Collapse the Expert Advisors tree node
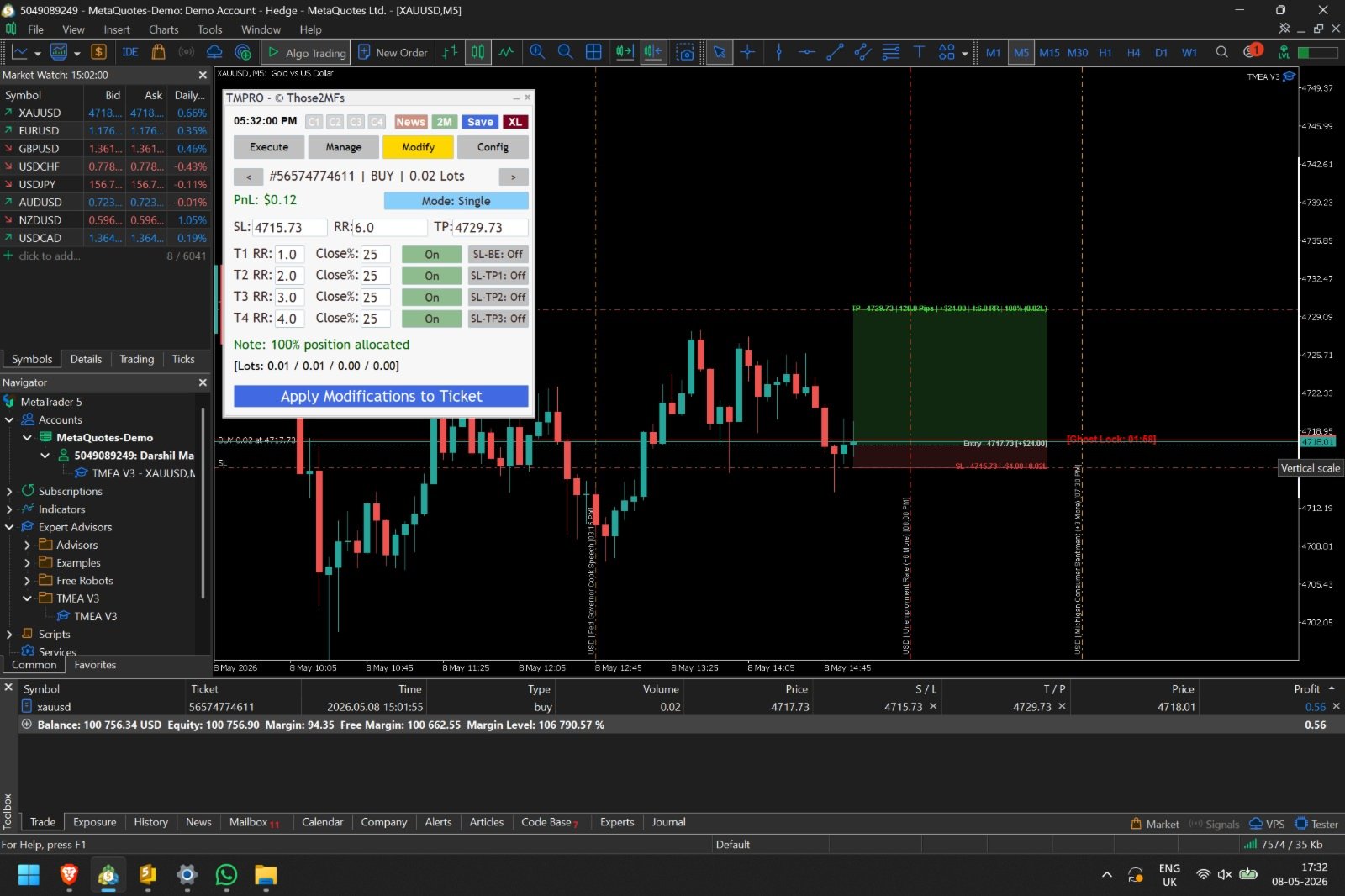1345x896 pixels. pos(9,527)
